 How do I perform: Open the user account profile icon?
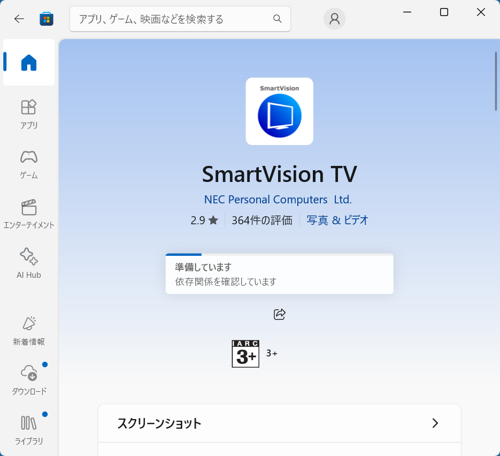334,19
